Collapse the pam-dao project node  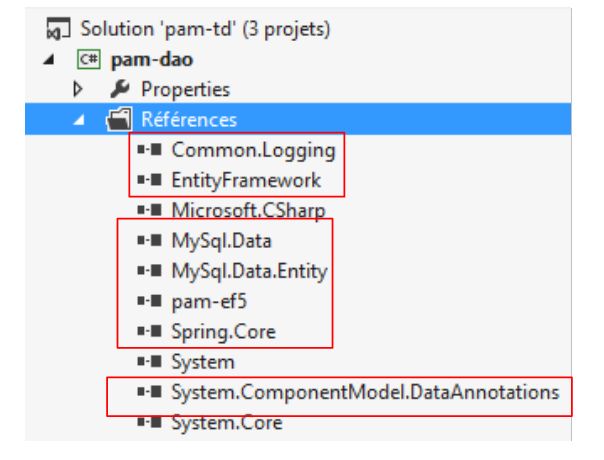click(x=51, y=59)
